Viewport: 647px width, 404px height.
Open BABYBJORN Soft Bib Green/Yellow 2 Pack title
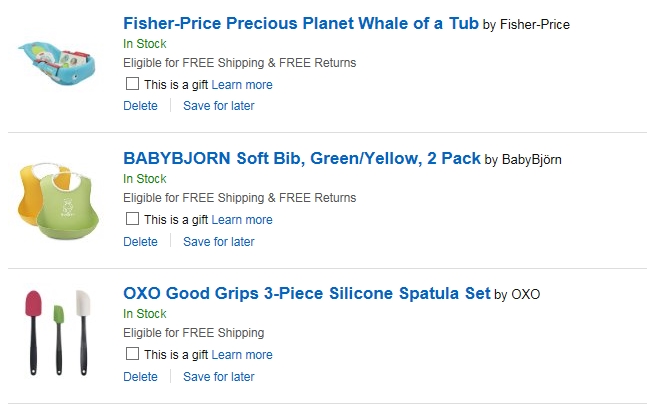click(302, 158)
